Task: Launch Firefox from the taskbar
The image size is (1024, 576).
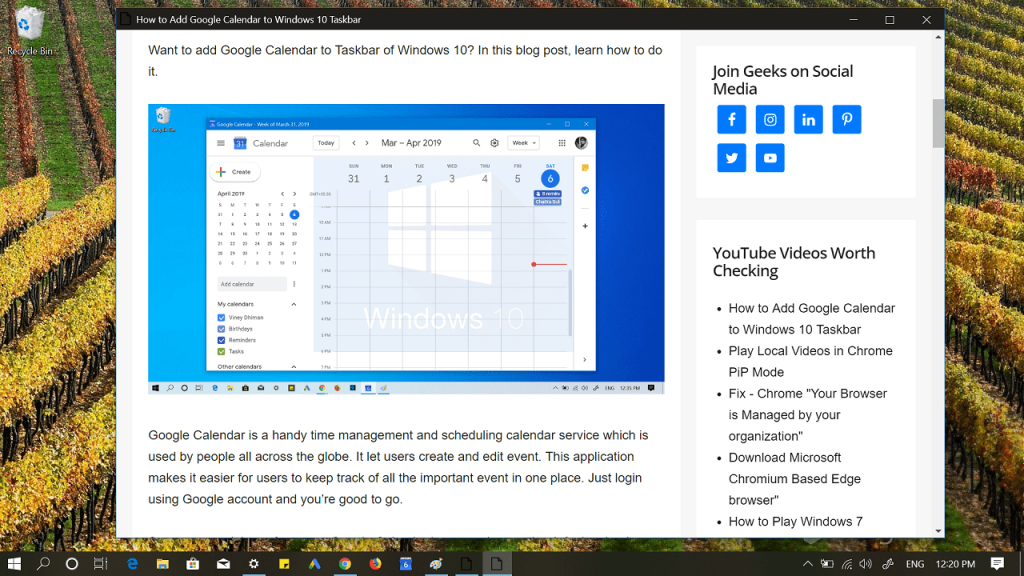Action: [x=375, y=564]
